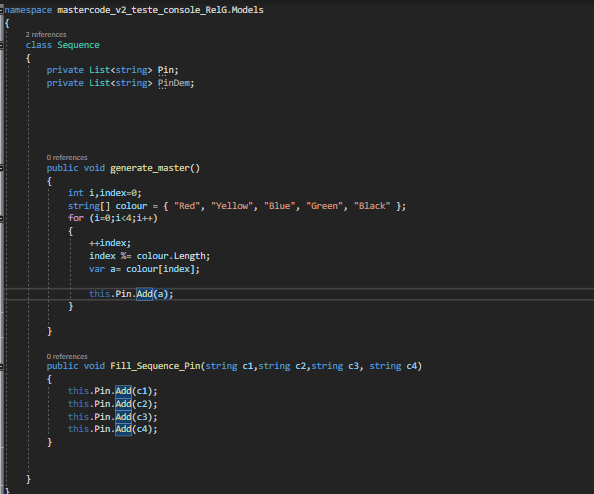Click the "Blue" string literal

[280, 206]
